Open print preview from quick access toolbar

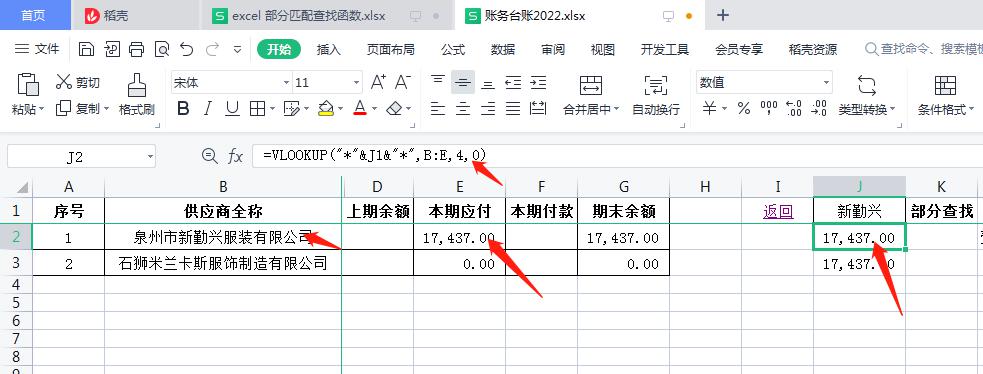[x=162, y=49]
